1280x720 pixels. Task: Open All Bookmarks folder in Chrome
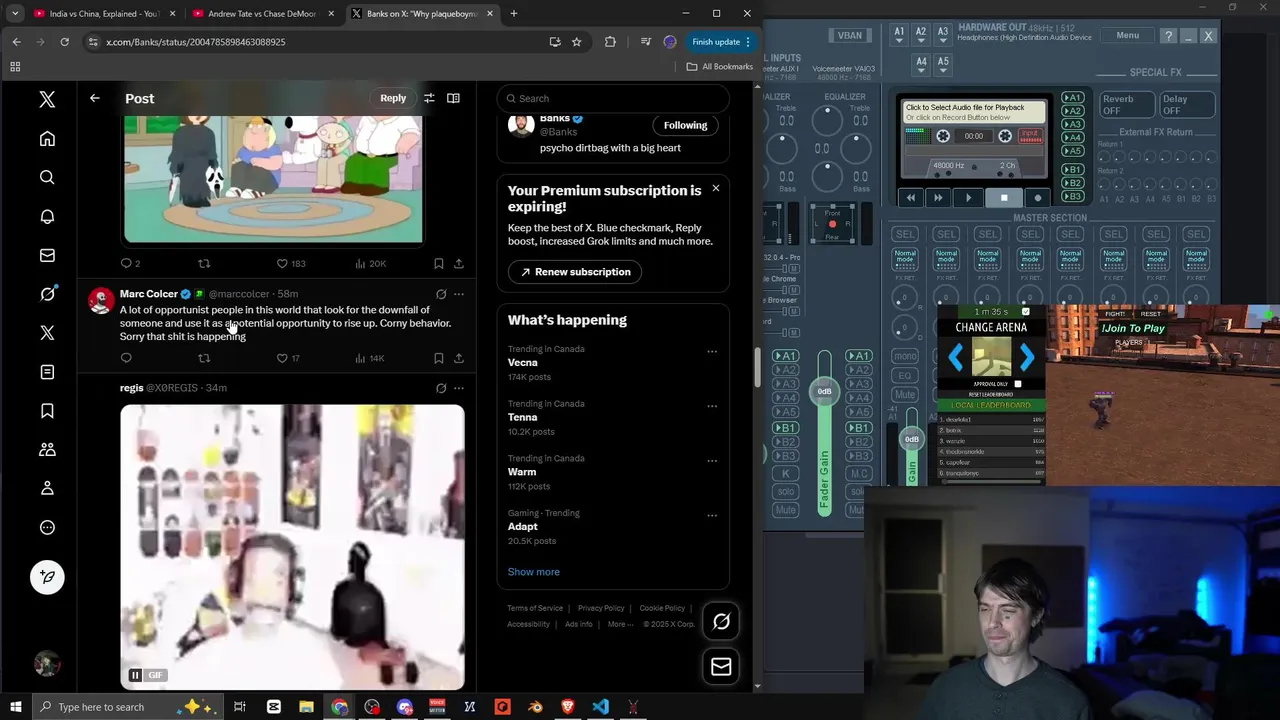[x=719, y=67]
